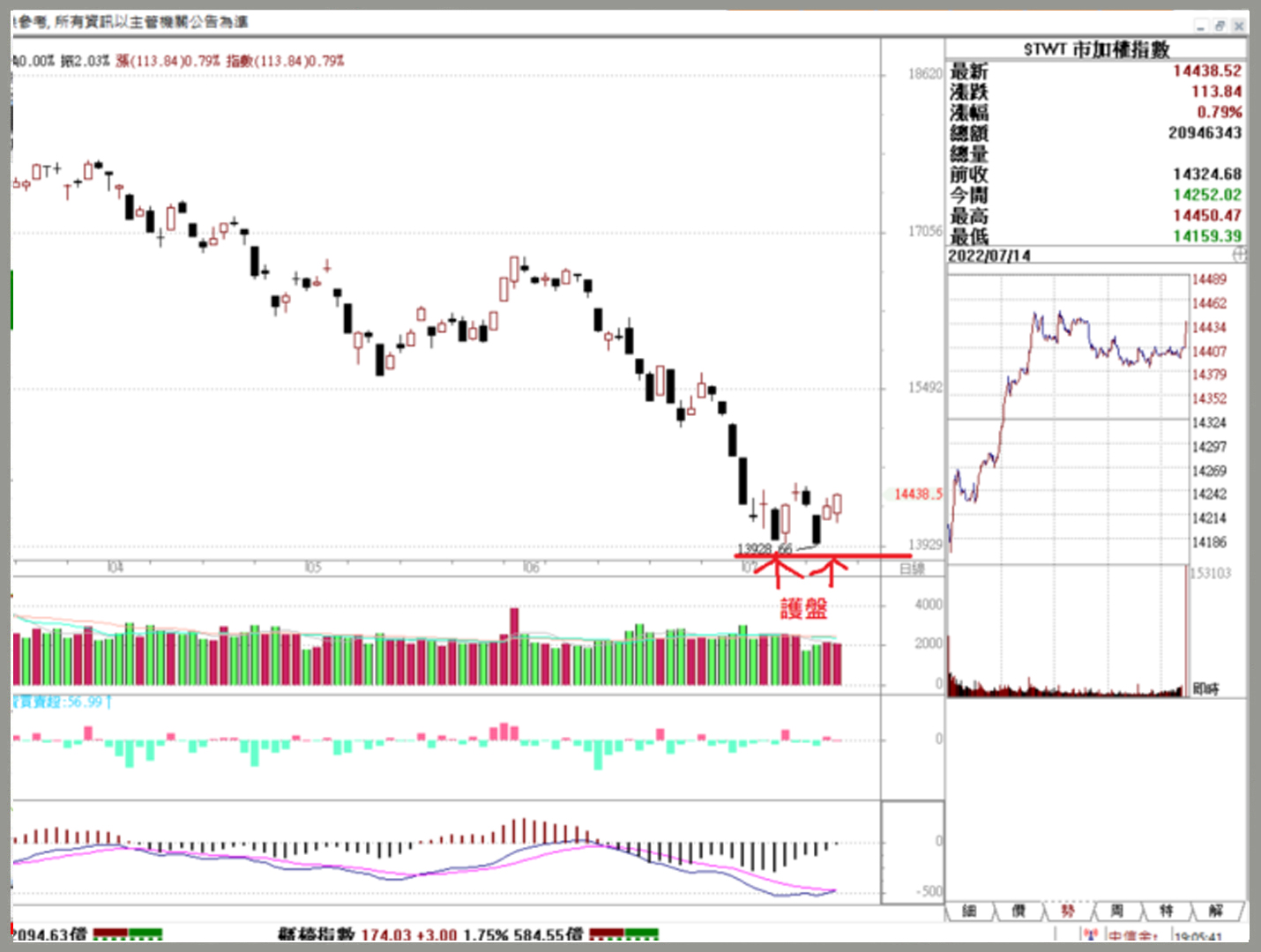Restore the inner chart window size

1220,26
